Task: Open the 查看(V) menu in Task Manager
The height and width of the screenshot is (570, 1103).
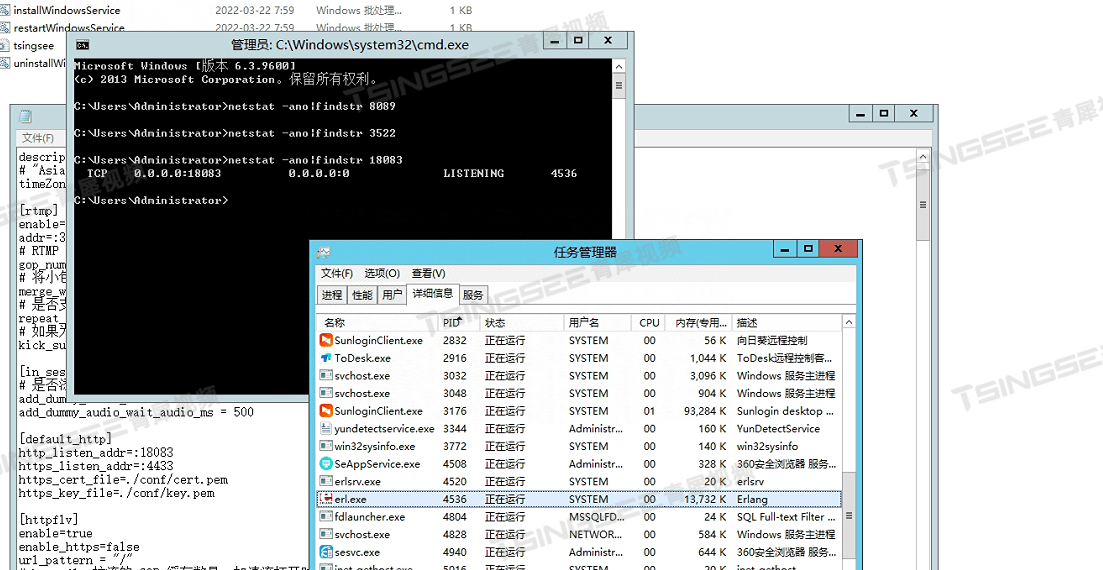Action: 428,273
